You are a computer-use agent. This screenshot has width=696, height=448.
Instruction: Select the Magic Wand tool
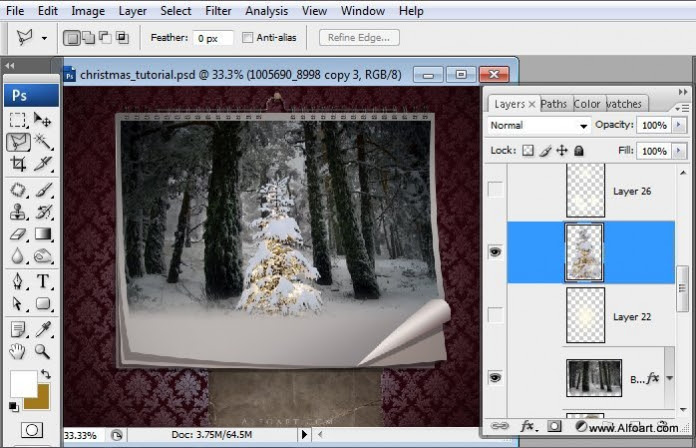point(43,142)
